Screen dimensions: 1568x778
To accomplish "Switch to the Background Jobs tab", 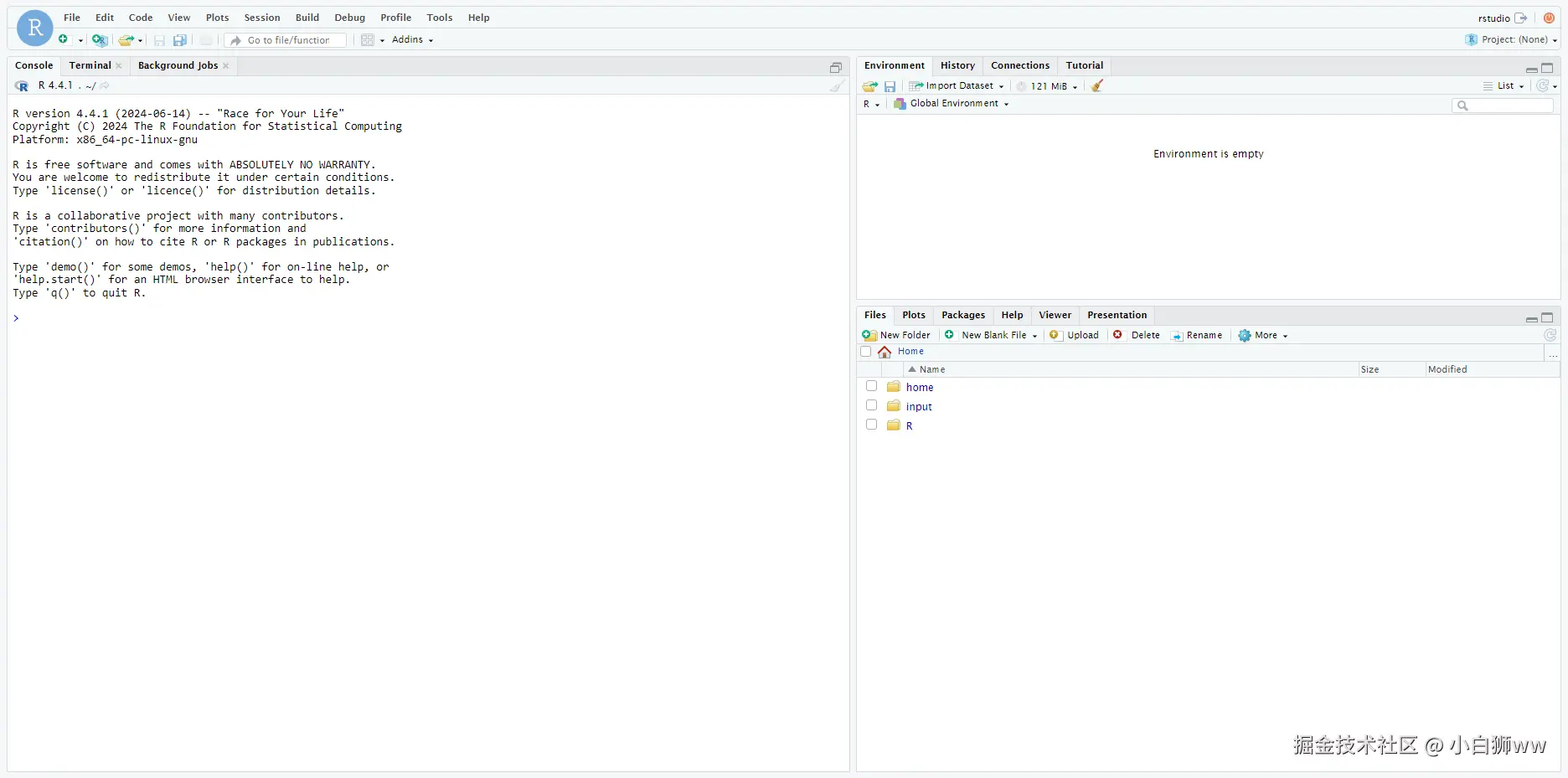I will pyautogui.click(x=178, y=65).
